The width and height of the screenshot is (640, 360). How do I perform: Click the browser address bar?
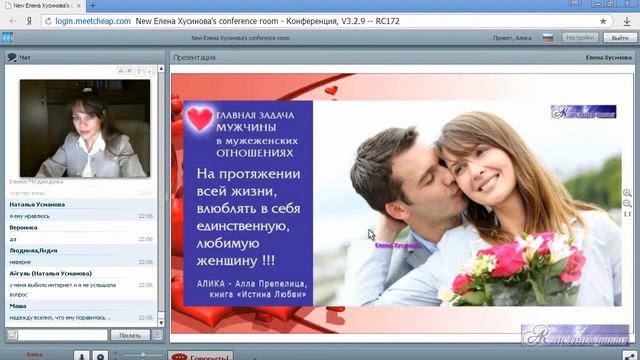[x=327, y=21]
